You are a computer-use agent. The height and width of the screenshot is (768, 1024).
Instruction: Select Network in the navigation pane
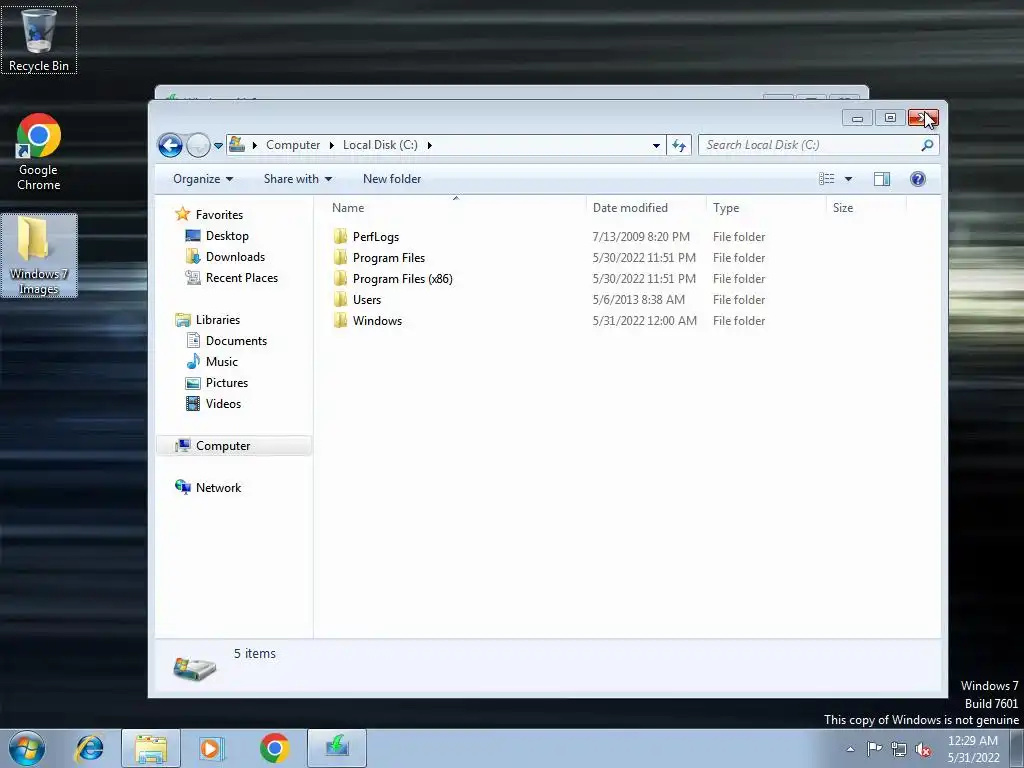point(218,488)
